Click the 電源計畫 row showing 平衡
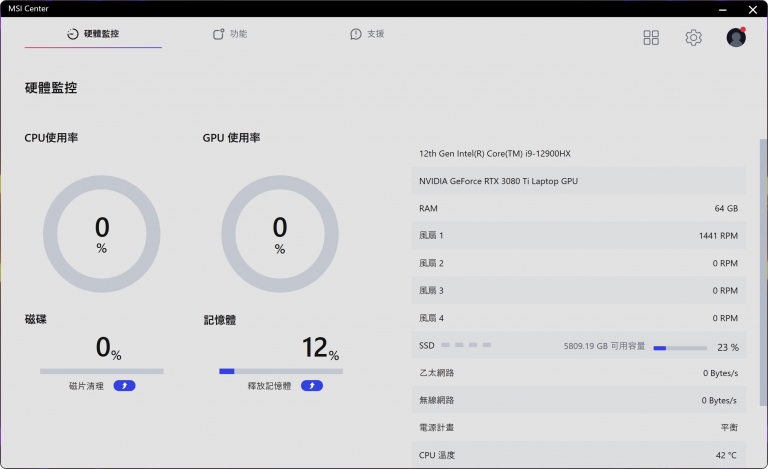This screenshot has height=469, width=768. coord(579,428)
